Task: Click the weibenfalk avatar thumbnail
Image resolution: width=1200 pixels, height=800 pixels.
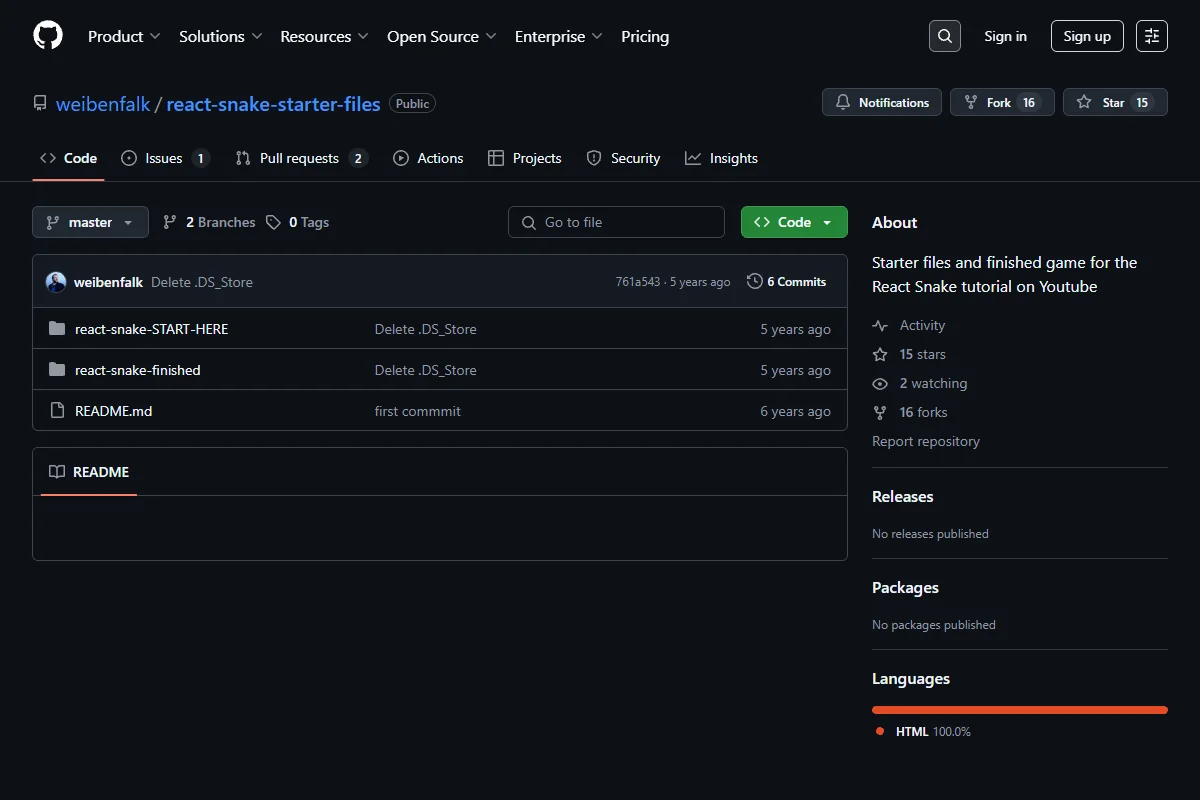Action: click(x=56, y=282)
